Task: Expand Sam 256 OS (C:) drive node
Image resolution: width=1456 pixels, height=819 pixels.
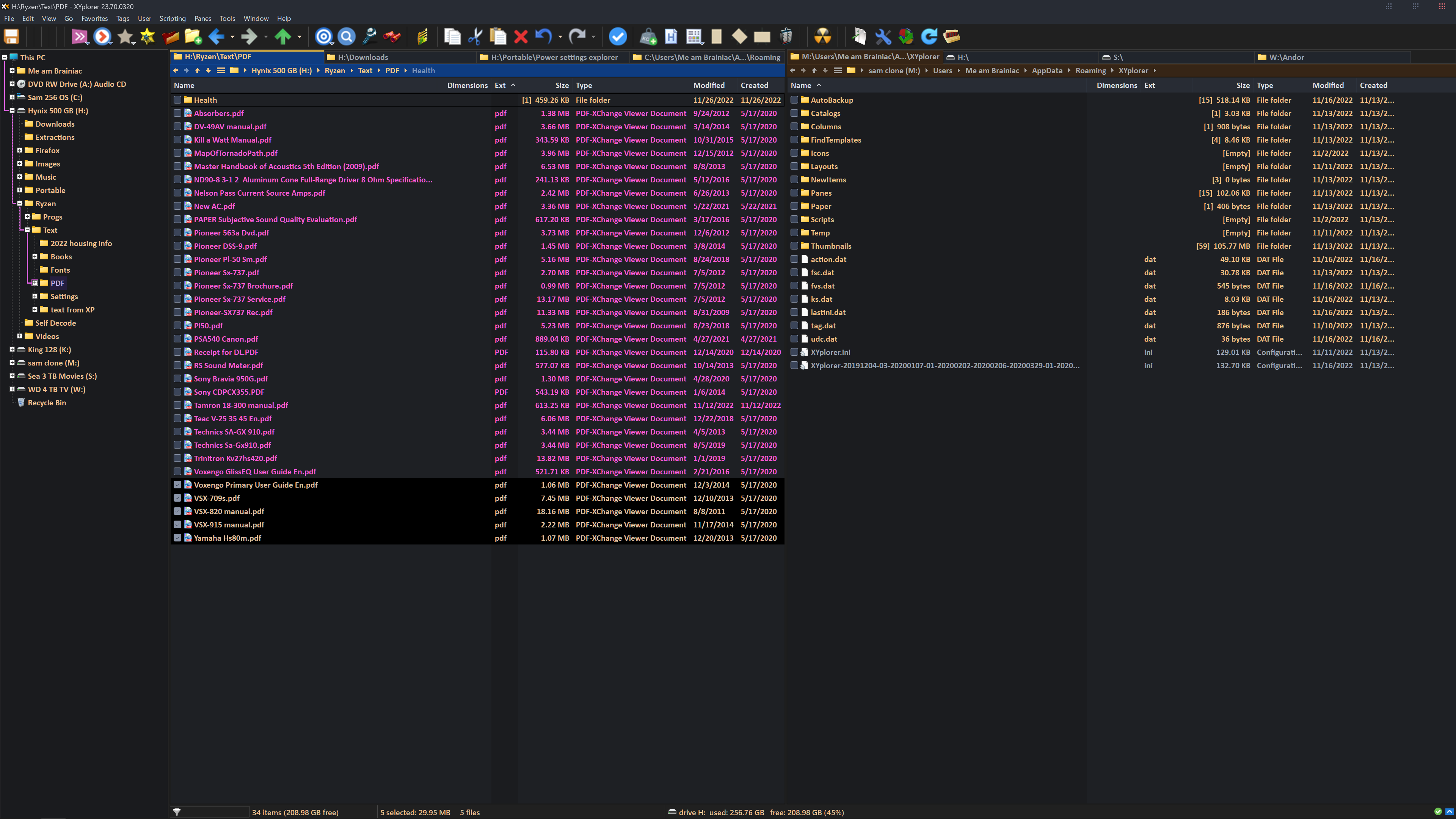Action: [12, 97]
